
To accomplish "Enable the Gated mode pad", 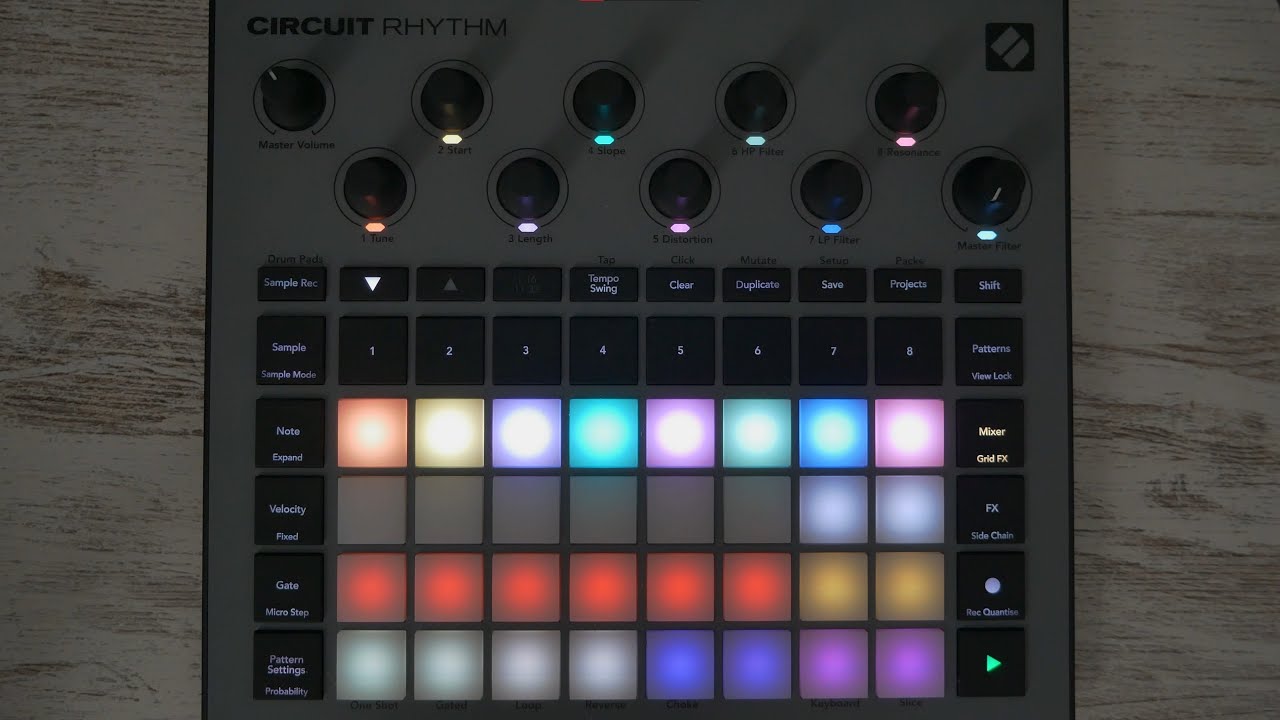I will tap(449, 664).
